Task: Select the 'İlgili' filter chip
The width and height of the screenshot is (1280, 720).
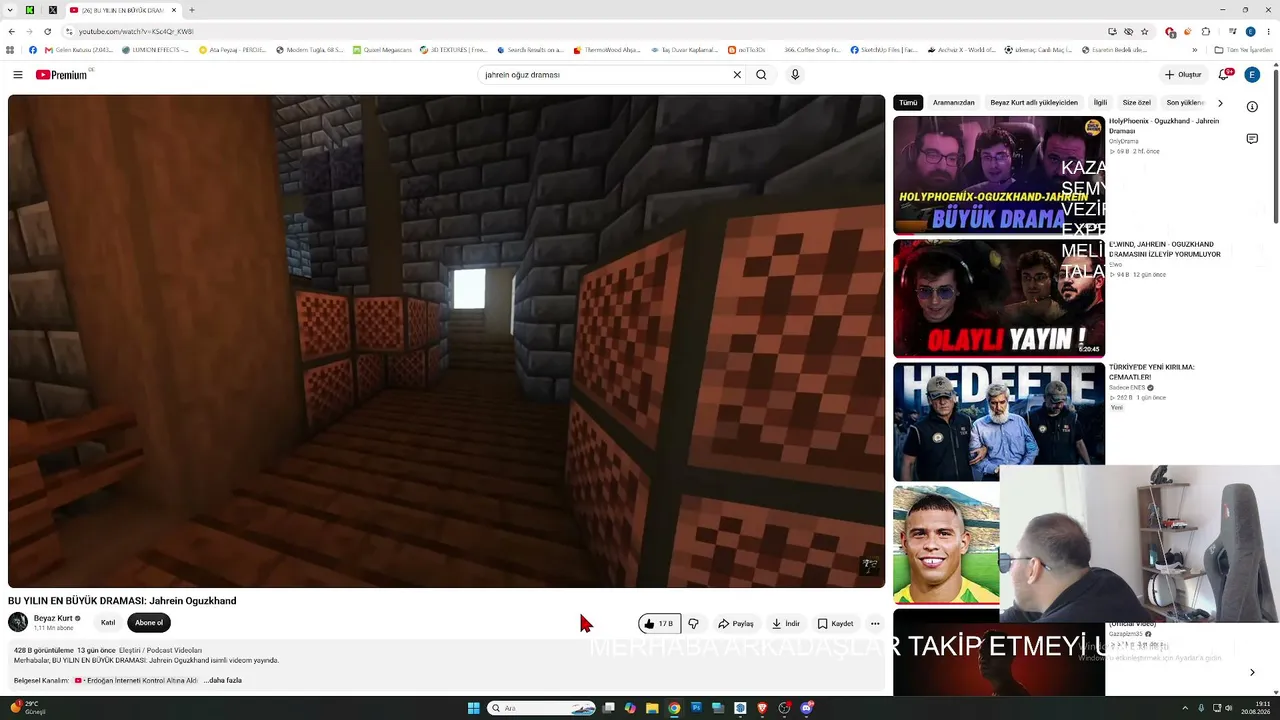Action: coord(1100,103)
